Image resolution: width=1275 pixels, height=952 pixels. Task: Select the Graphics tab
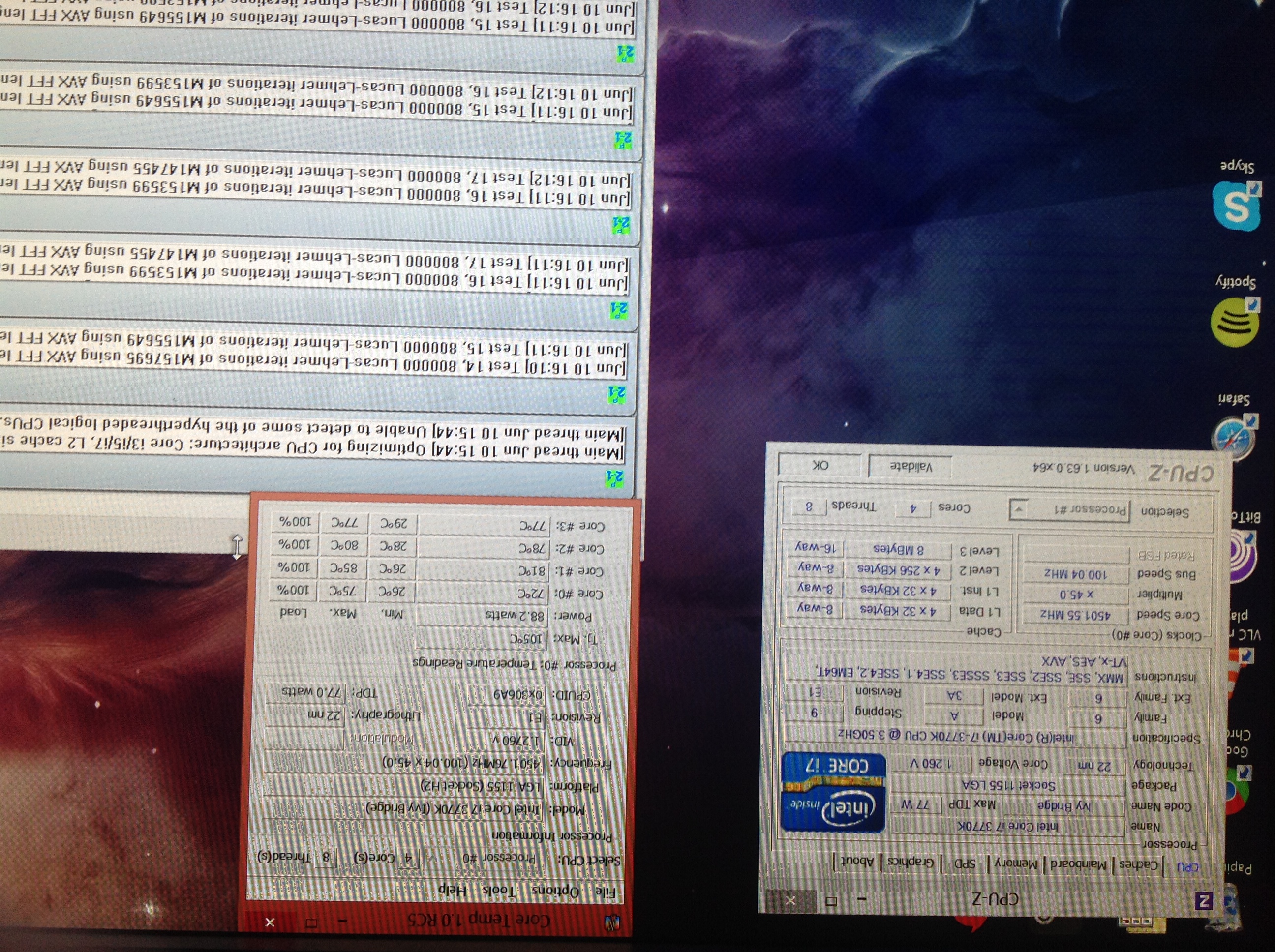point(911,862)
